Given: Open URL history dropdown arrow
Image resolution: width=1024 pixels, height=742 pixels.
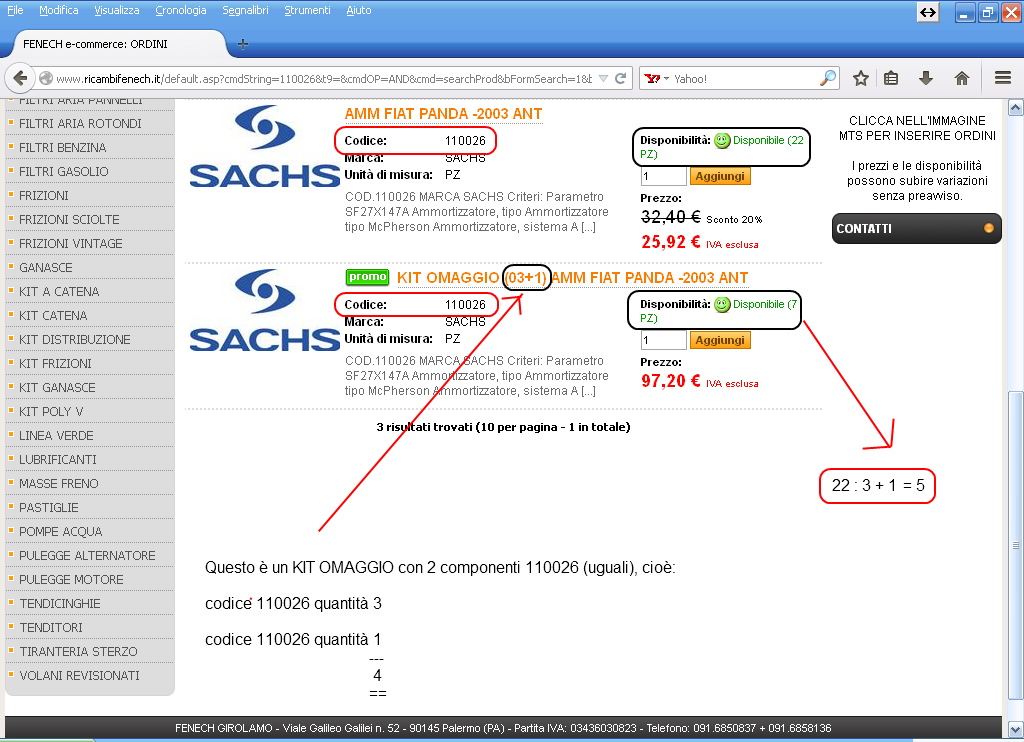Looking at the screenshot, I should [x=603, y=78].
